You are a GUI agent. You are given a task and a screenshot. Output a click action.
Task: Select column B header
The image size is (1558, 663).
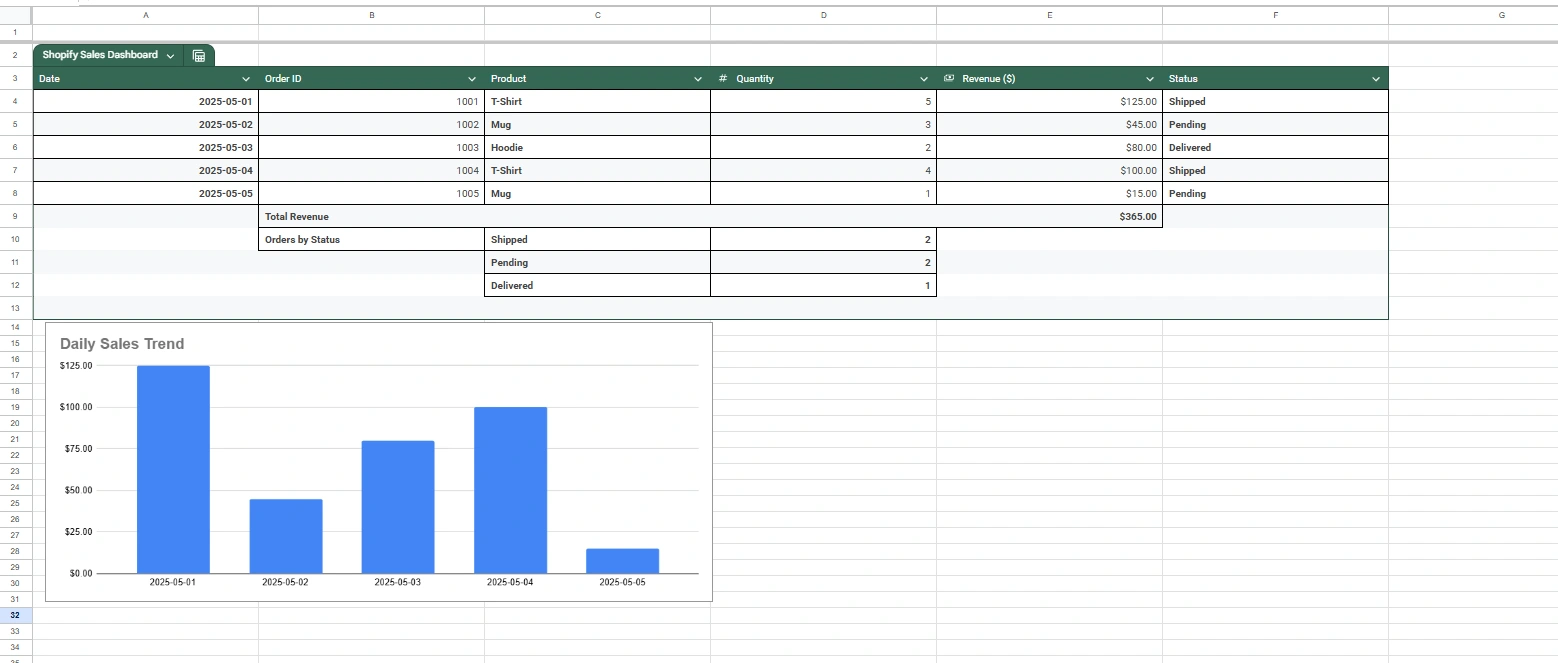click(372, 15)
